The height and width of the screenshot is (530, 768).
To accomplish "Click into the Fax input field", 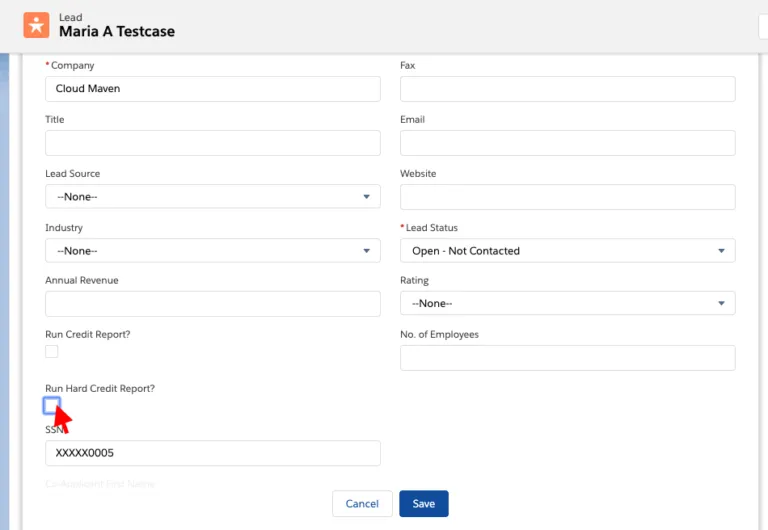I will (567, 89).
